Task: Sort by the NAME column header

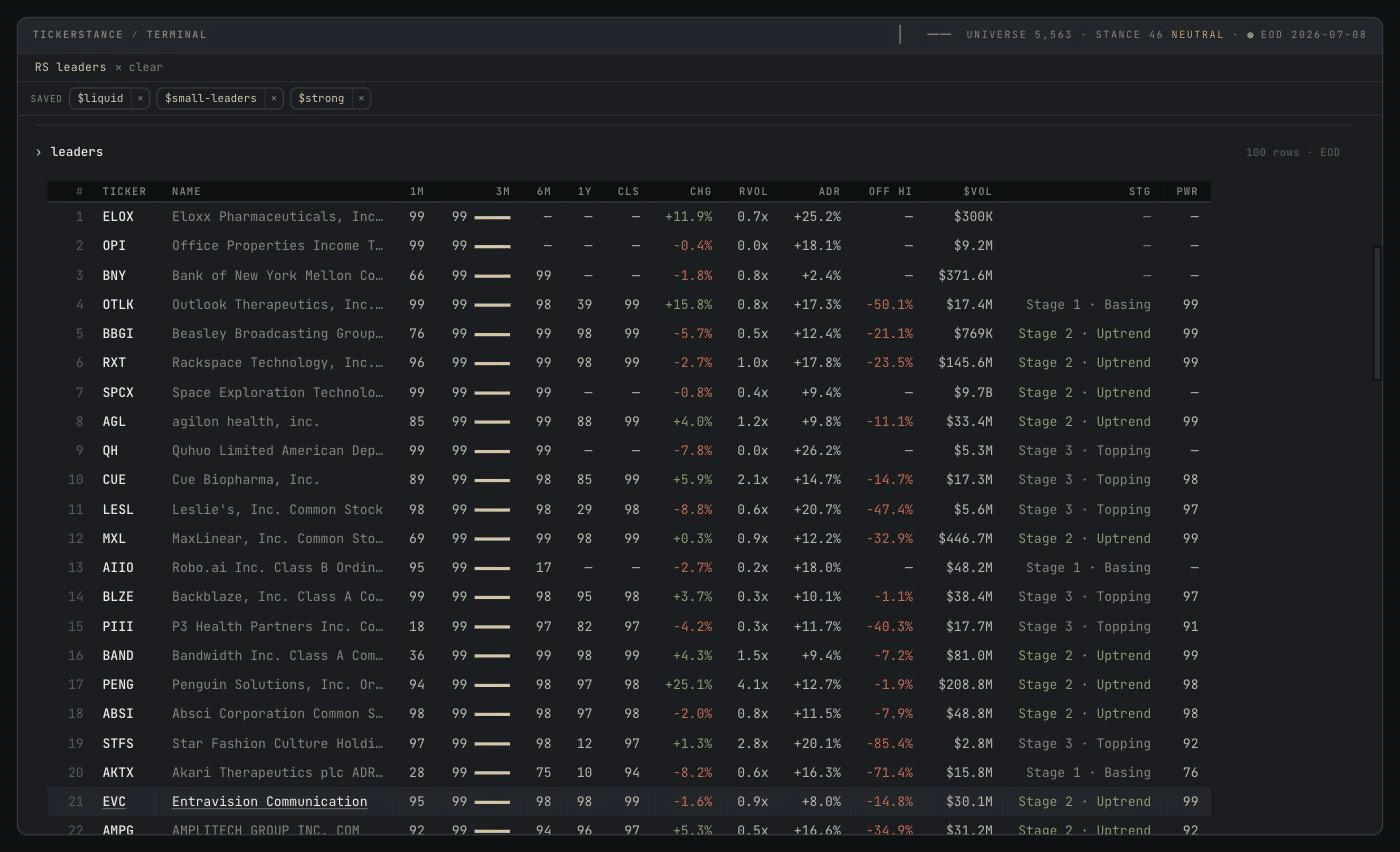Action: pos(186,191)
